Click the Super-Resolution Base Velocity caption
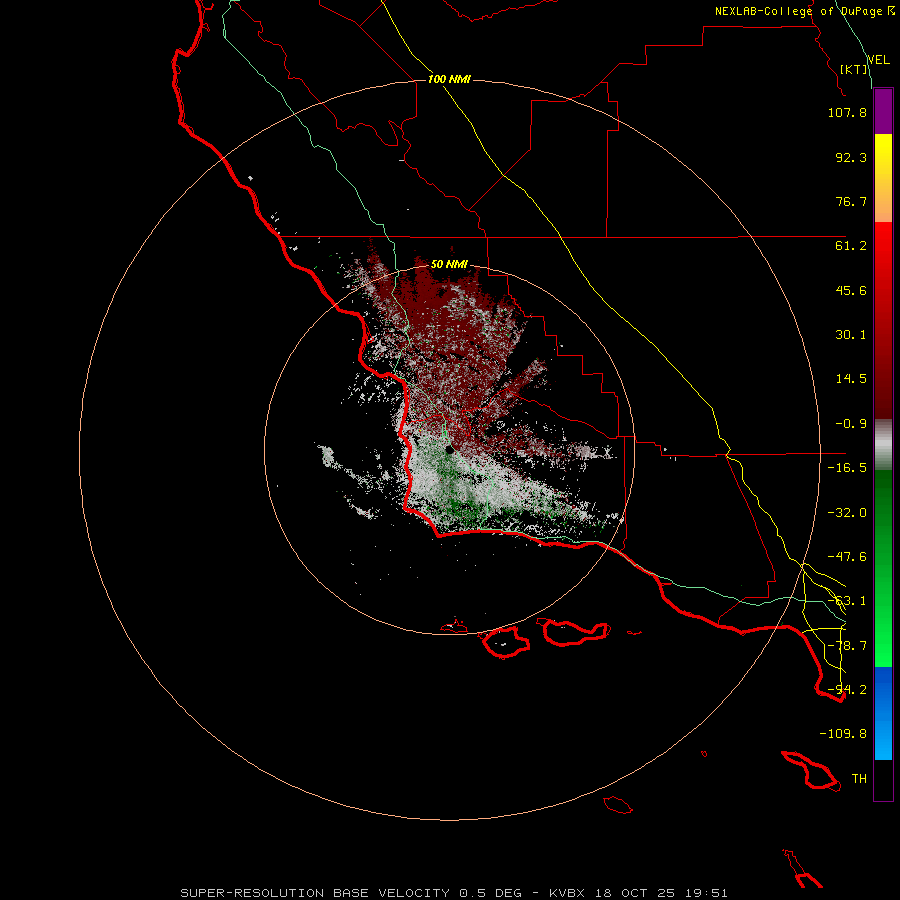The image size is (900, 900). click(x=454, y=893)
